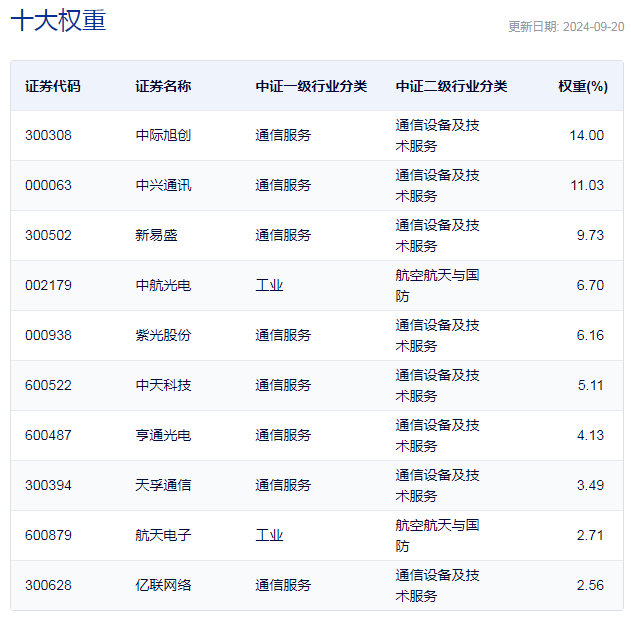Click weight value 3.49
The height and width of the screenshot is (620, 631).
click(590, 485)
